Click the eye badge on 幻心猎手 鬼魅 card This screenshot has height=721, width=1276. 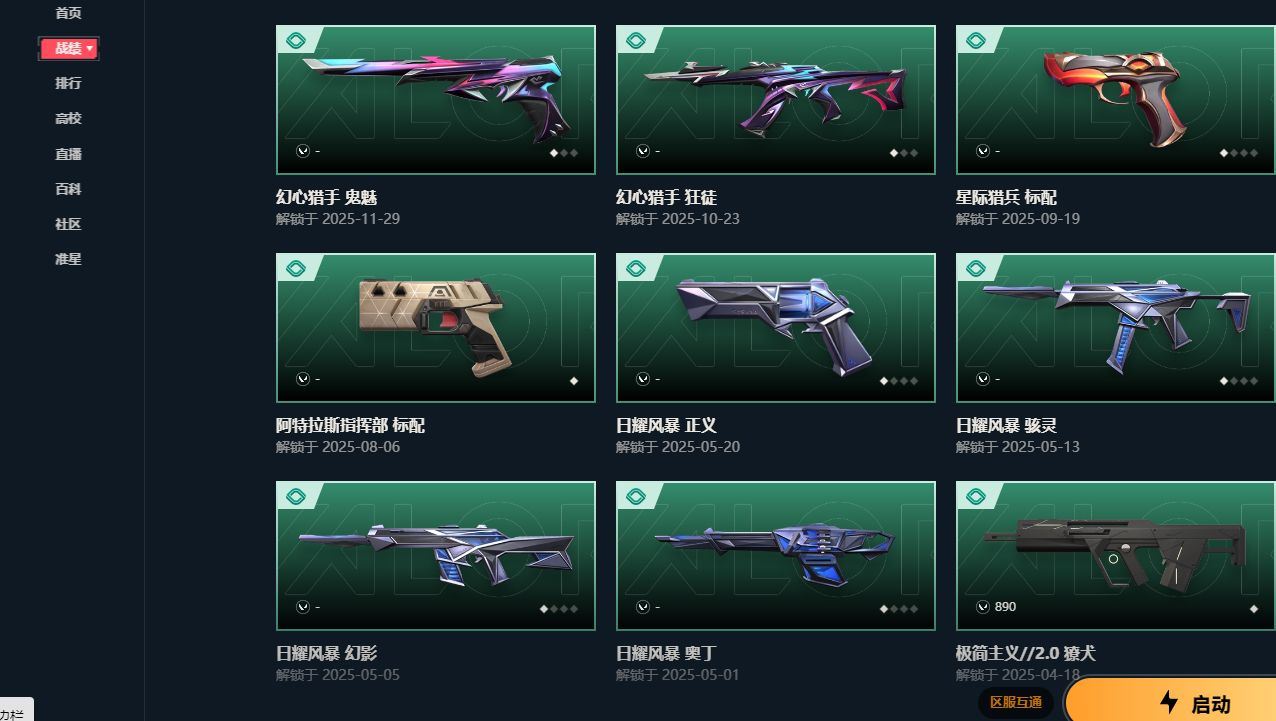tap(296, 41)
